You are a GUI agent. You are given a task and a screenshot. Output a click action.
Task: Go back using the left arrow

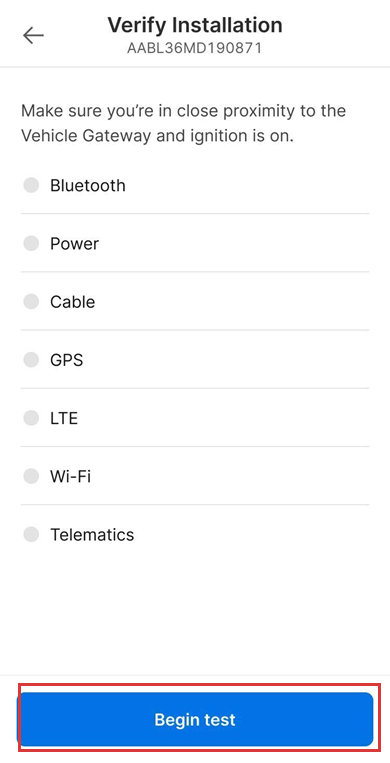click(33, 36)
